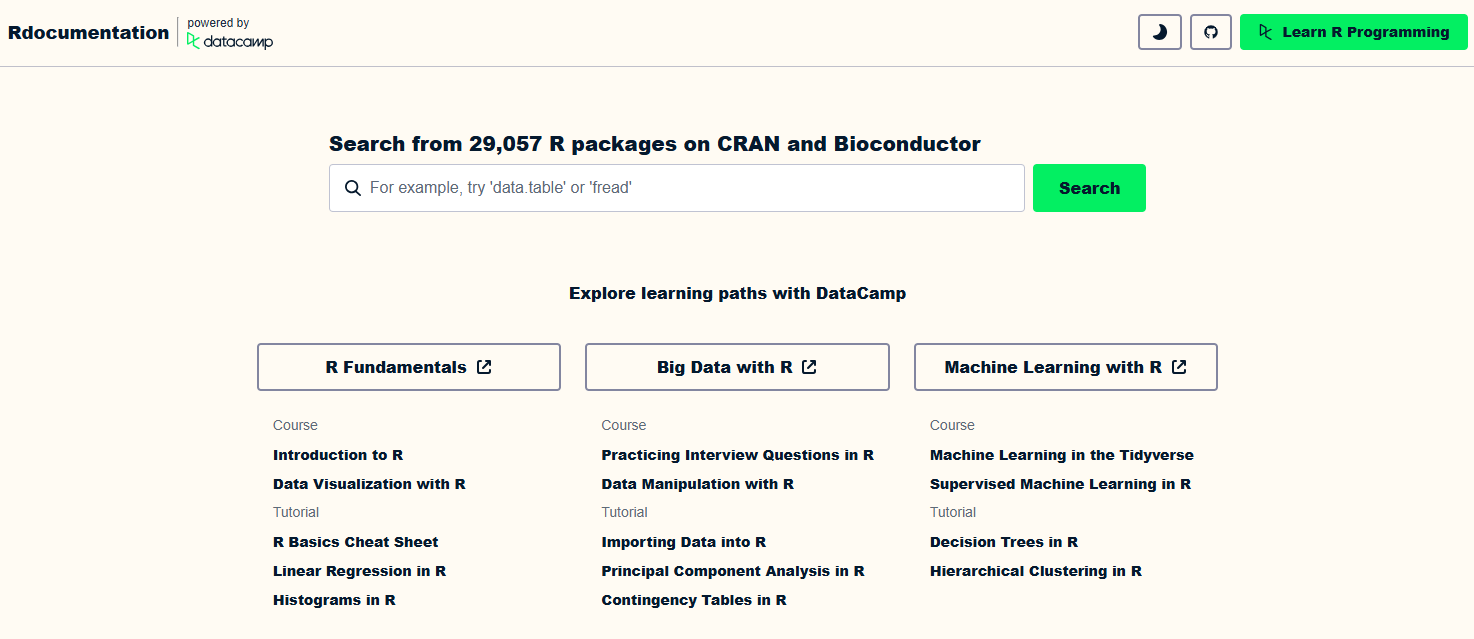Open Machine Learning in the Tidyverse course
1474x639 pixels.
pos(1061,455)
